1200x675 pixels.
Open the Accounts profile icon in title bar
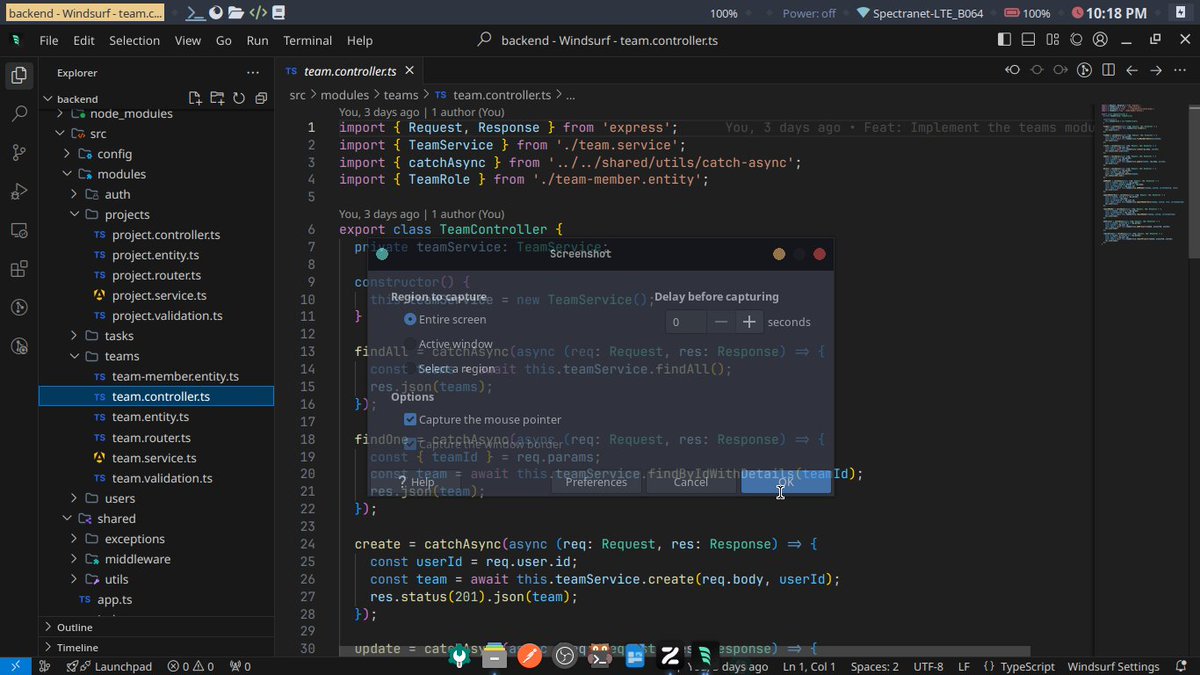point(1100,40)
